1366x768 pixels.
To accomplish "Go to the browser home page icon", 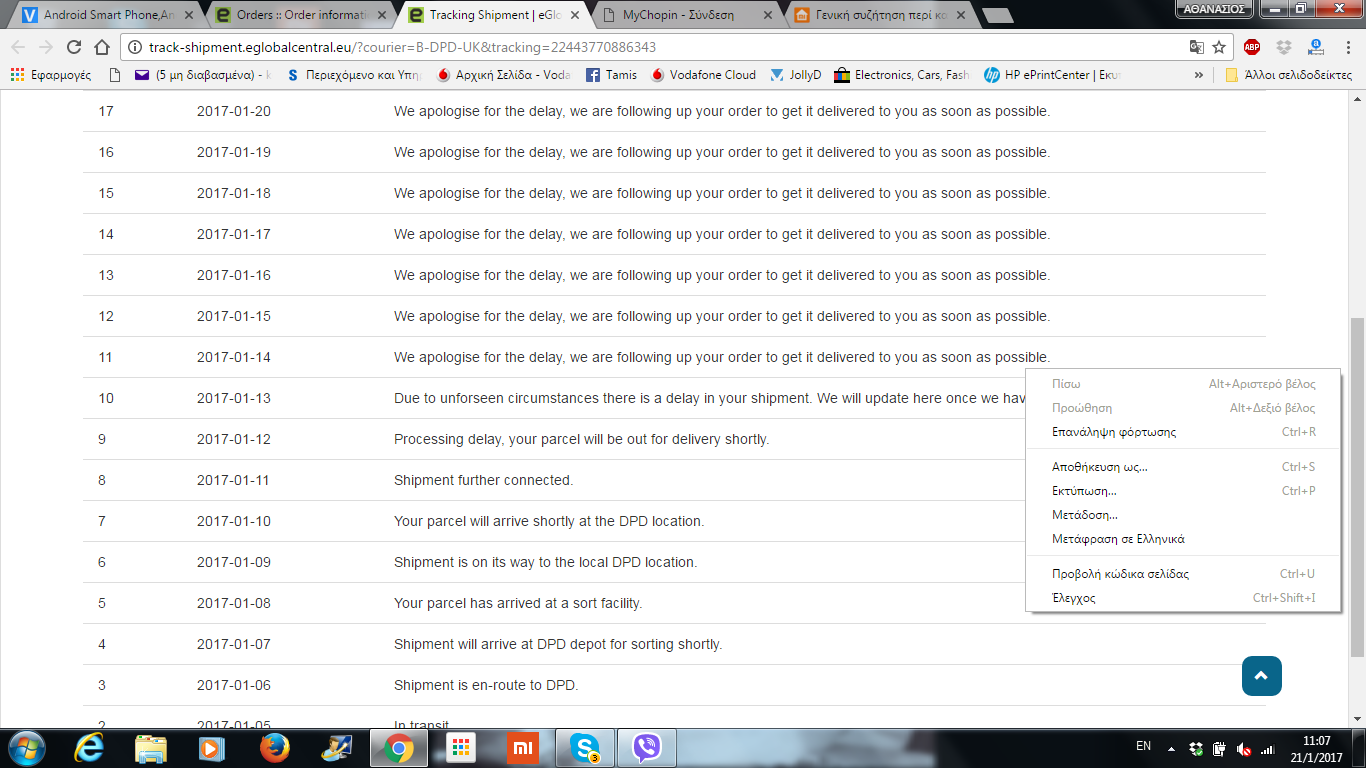I will click(102, 47).
